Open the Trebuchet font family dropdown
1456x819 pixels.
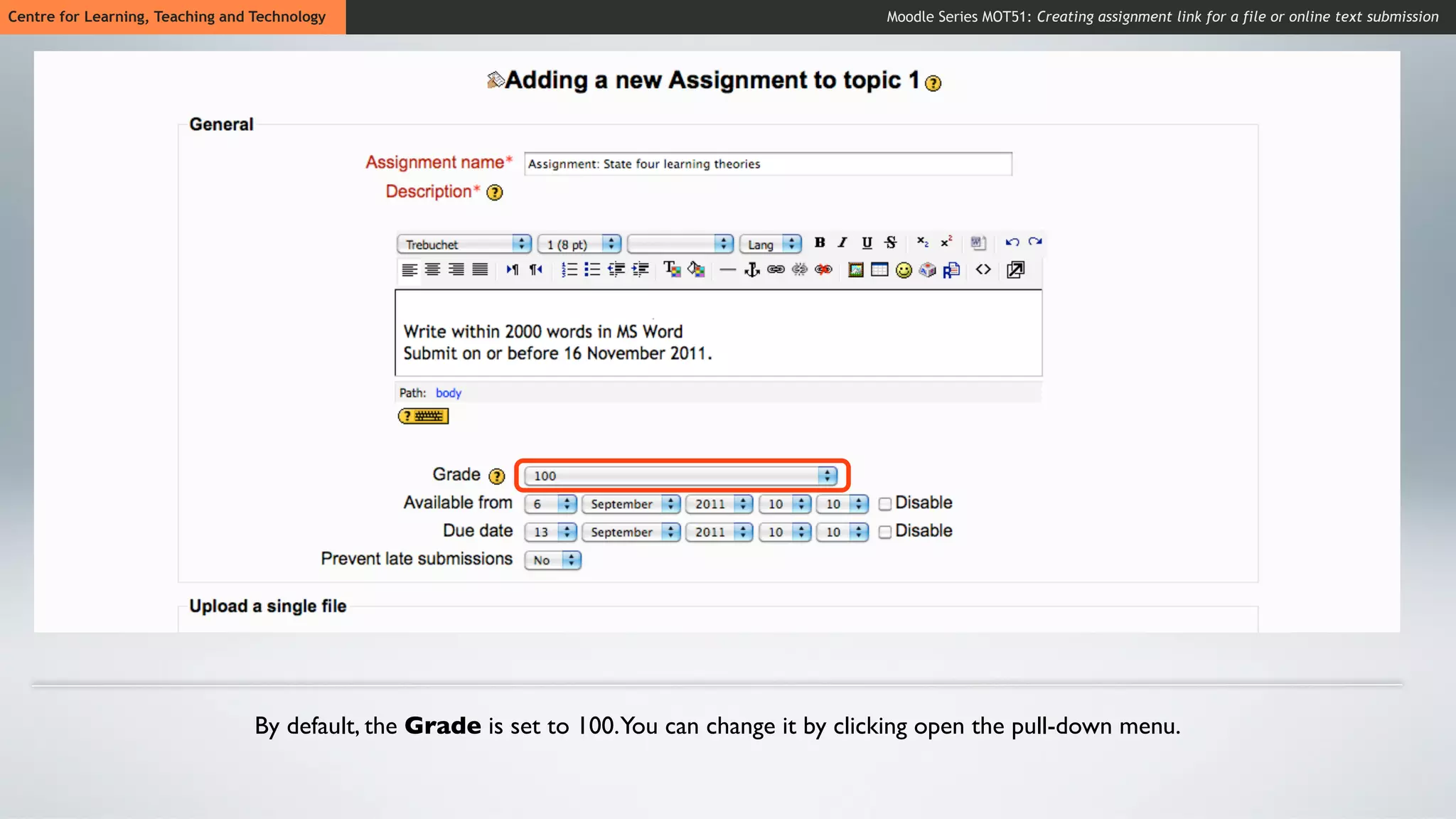tap(464, 244)
